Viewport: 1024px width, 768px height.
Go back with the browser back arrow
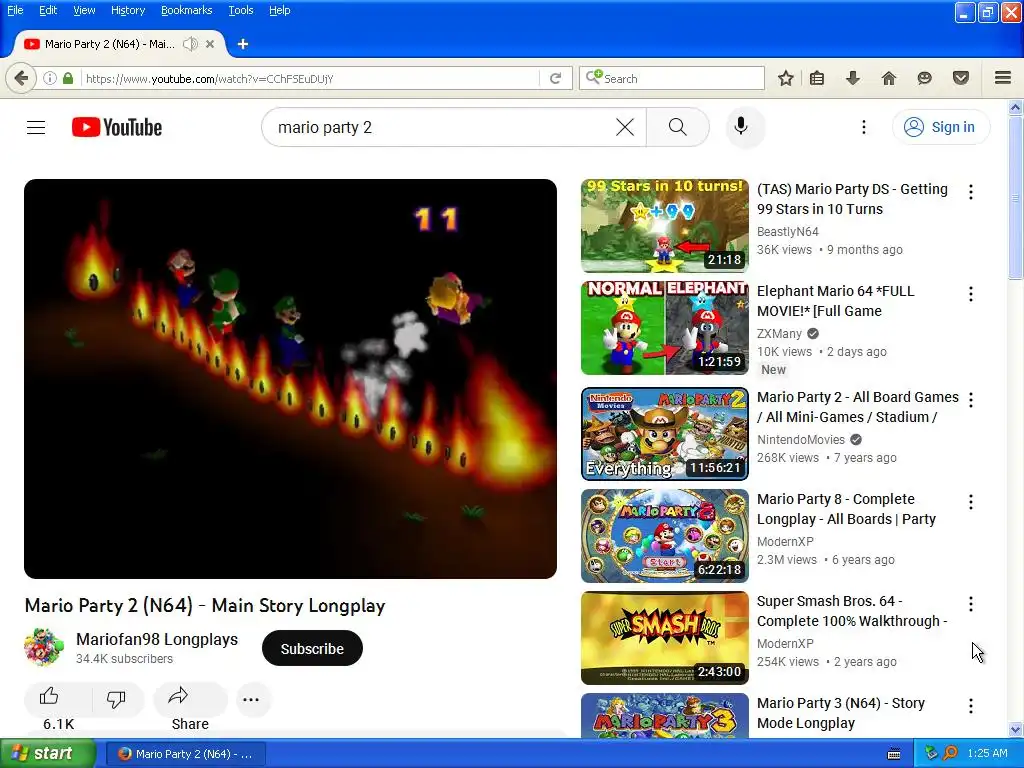(x=21, y=78)
